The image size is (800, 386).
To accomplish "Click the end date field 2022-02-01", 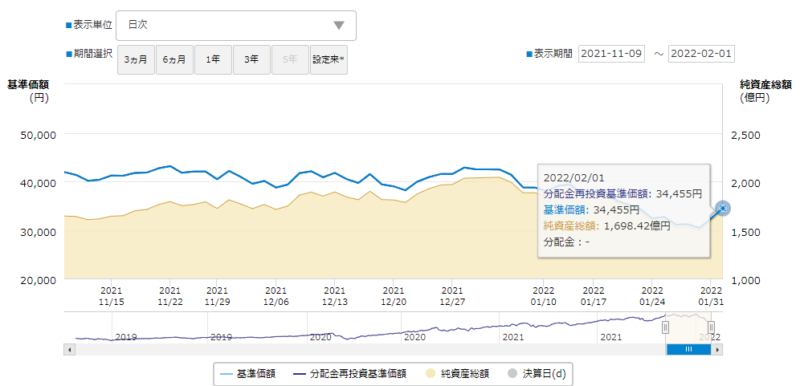I will (x=702, y=54).
